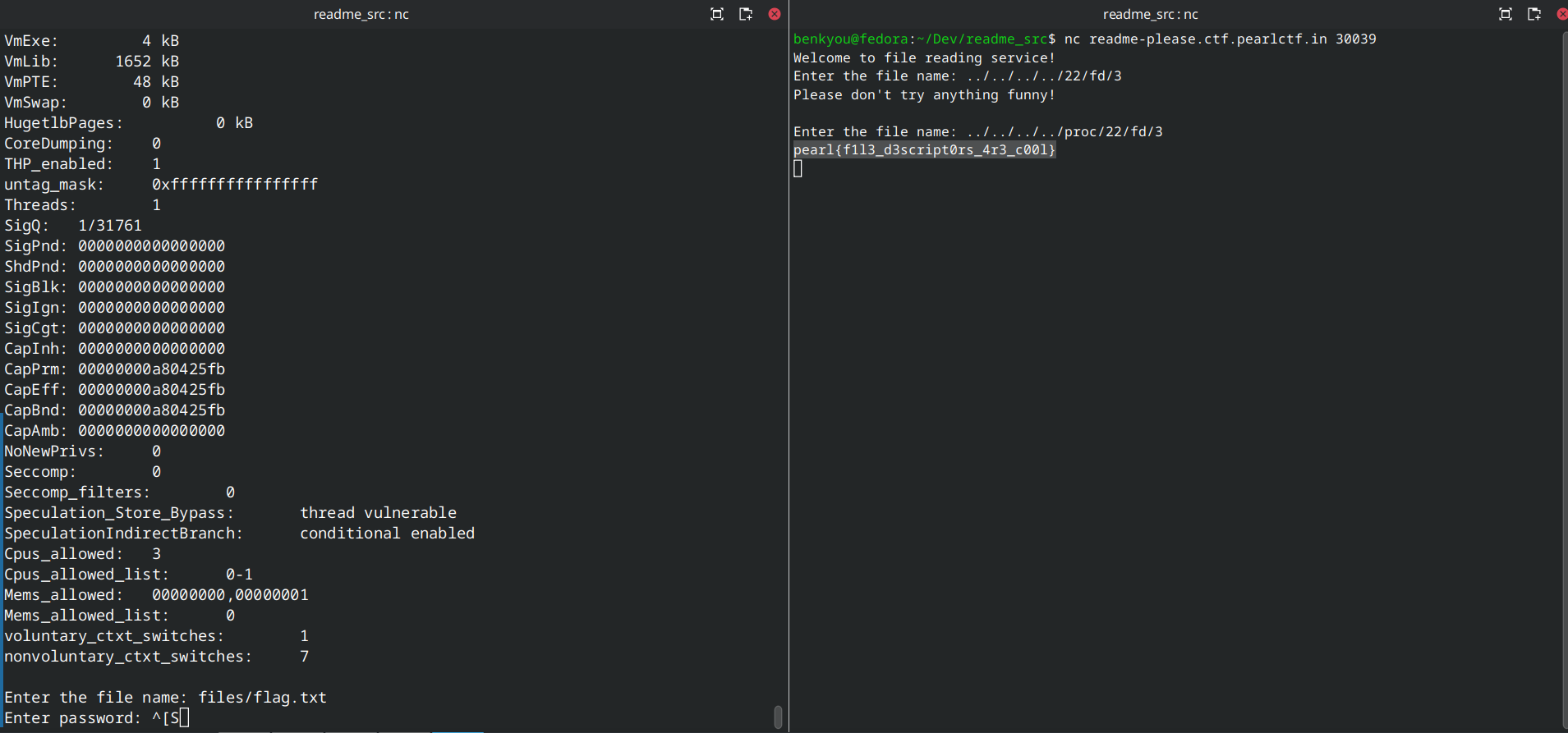The image size is (1568, 733).
Task: Click the VmExe line
Action: click(91, 41)
